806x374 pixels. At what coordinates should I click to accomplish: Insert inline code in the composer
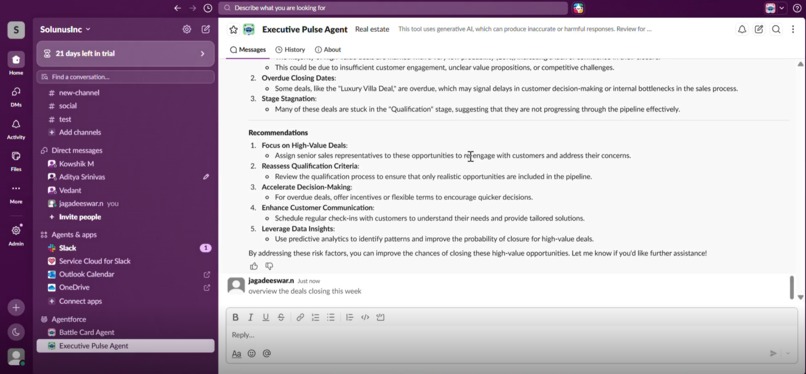tap(365, 317)
